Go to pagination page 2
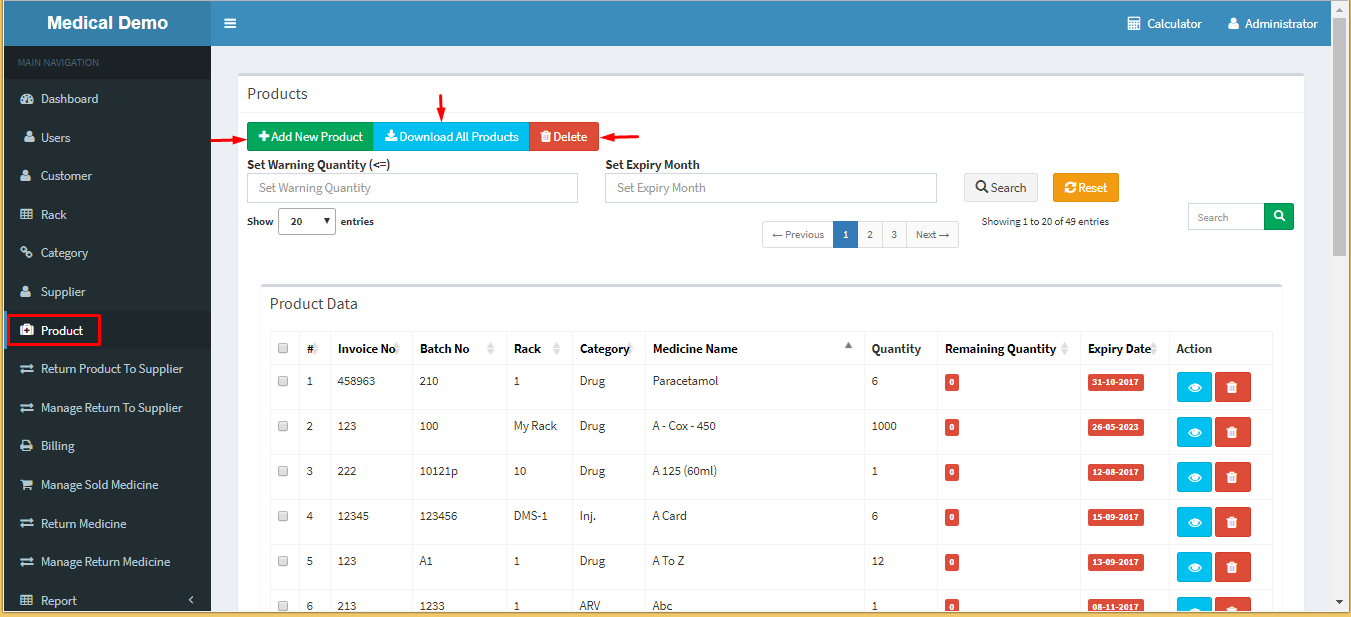 coord(870,235)
